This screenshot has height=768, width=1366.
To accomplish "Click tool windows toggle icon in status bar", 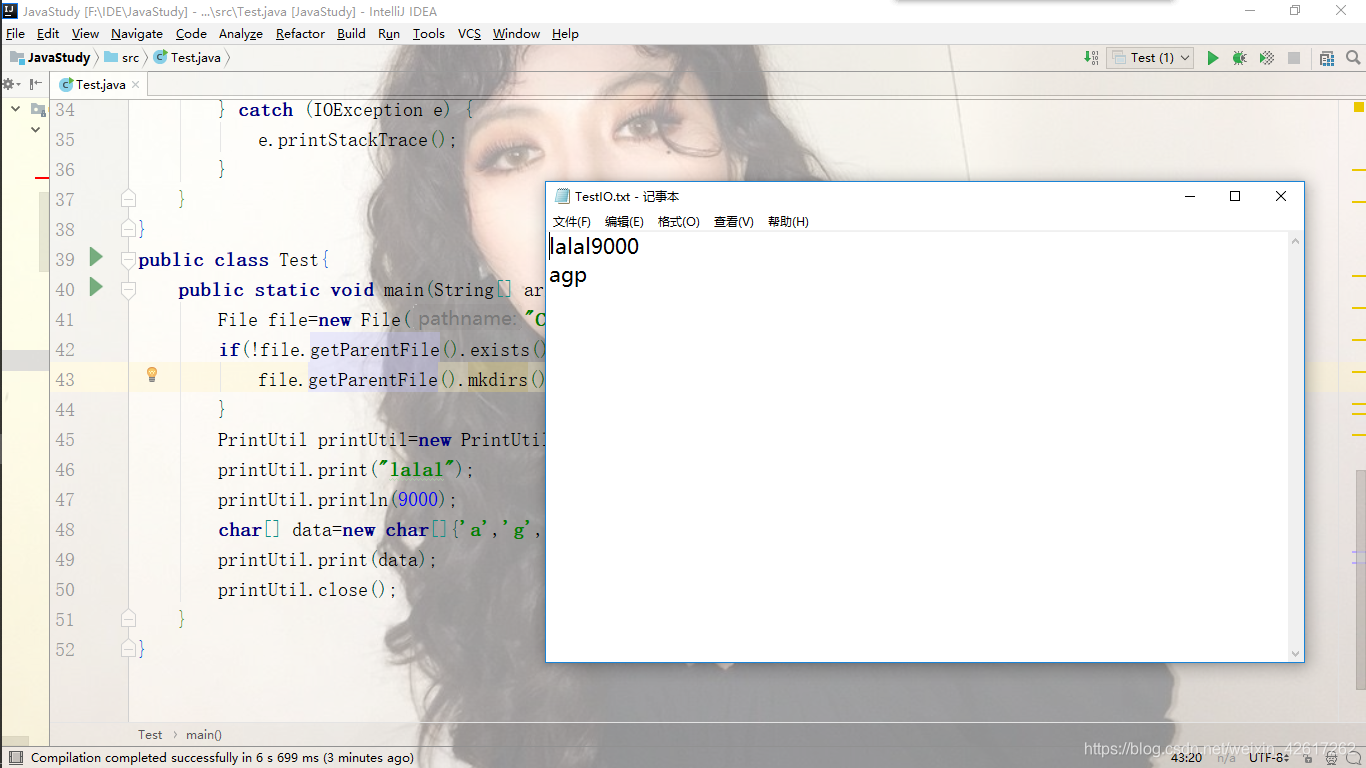I will point(15,758).
